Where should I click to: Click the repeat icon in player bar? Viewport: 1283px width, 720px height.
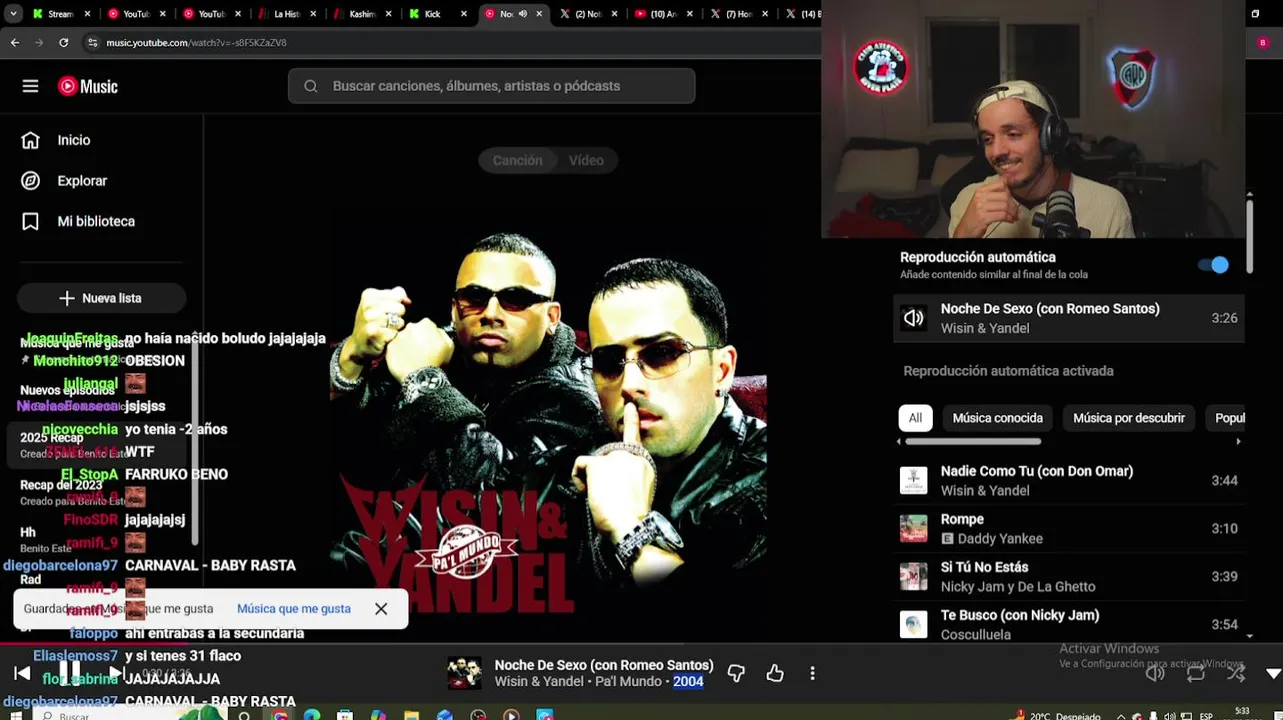tap(1196, 673)
